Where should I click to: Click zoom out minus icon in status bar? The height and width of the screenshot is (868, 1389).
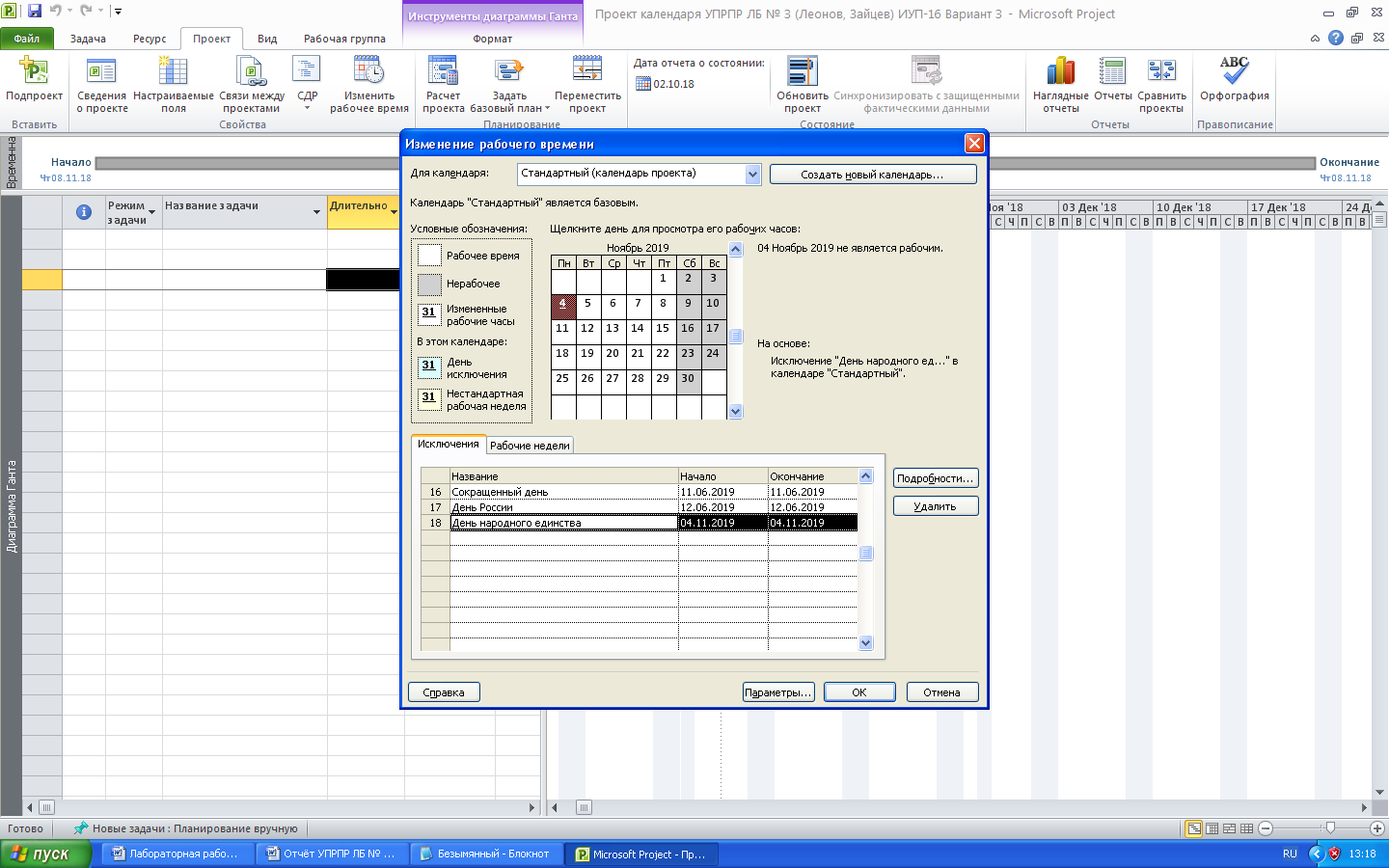pyautogui.click(x=1266, y=828)
